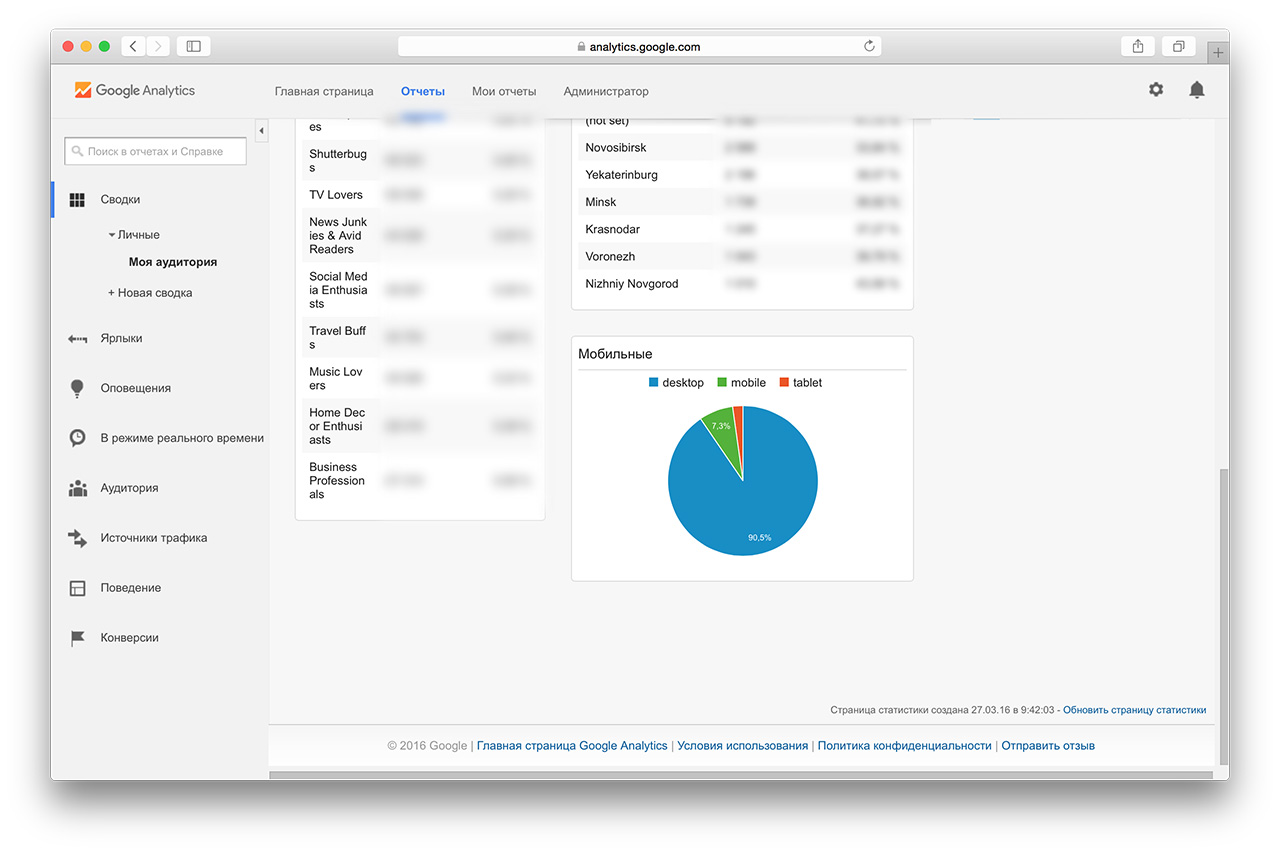
Task: Collapse the left sidebar with arrow
Action: pos(261,131)
